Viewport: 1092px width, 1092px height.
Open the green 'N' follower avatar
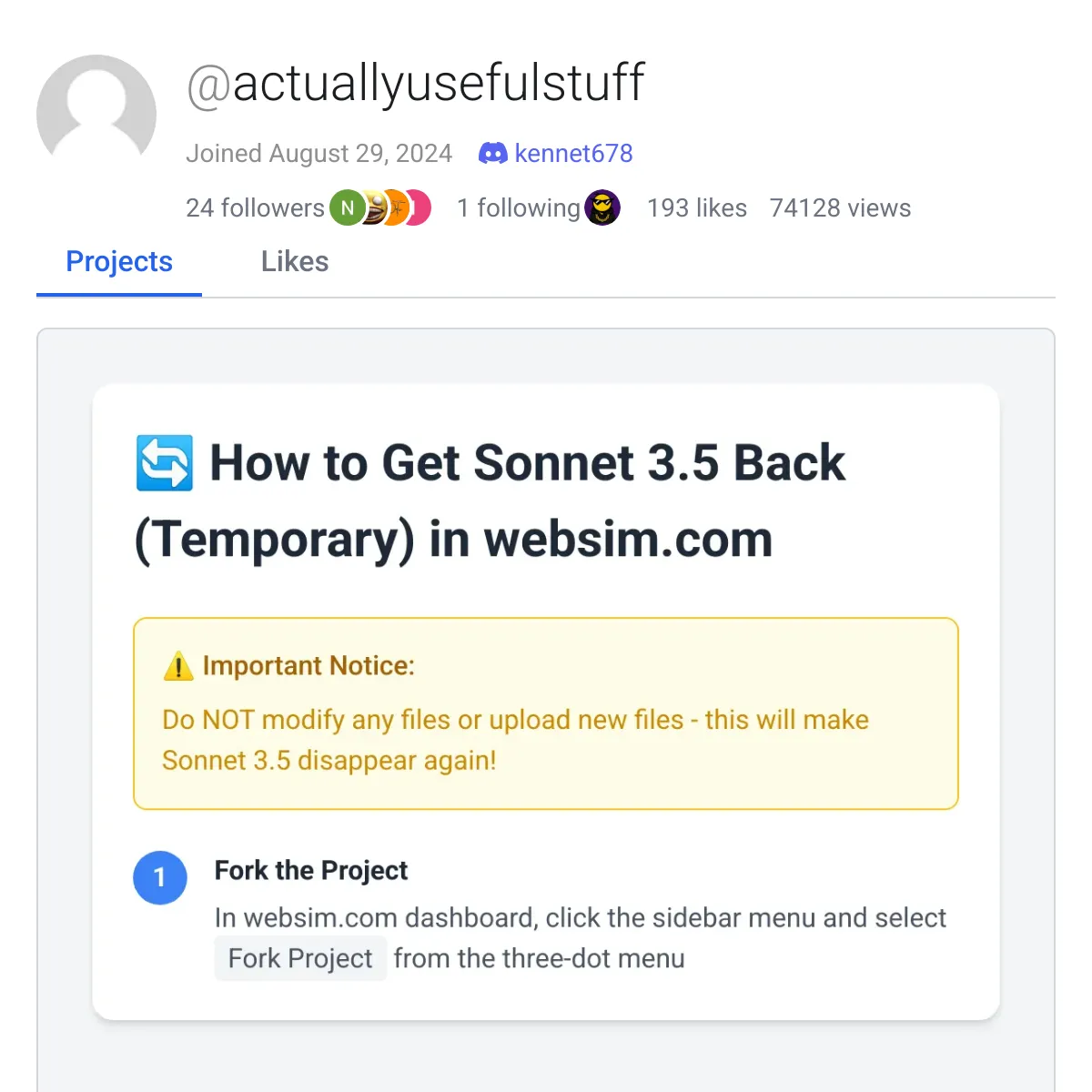point(347,208)
